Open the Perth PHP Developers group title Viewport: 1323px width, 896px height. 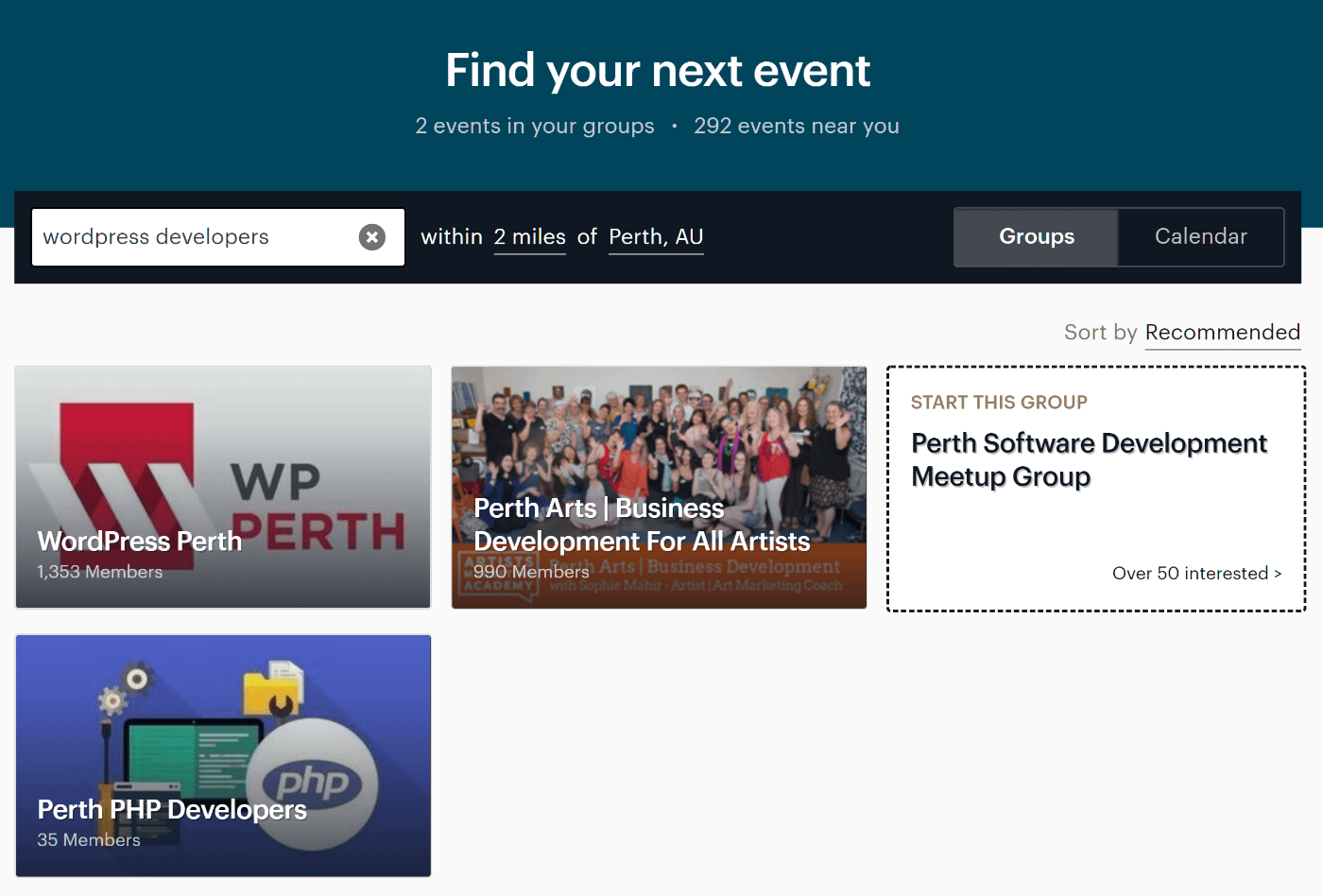172,809
